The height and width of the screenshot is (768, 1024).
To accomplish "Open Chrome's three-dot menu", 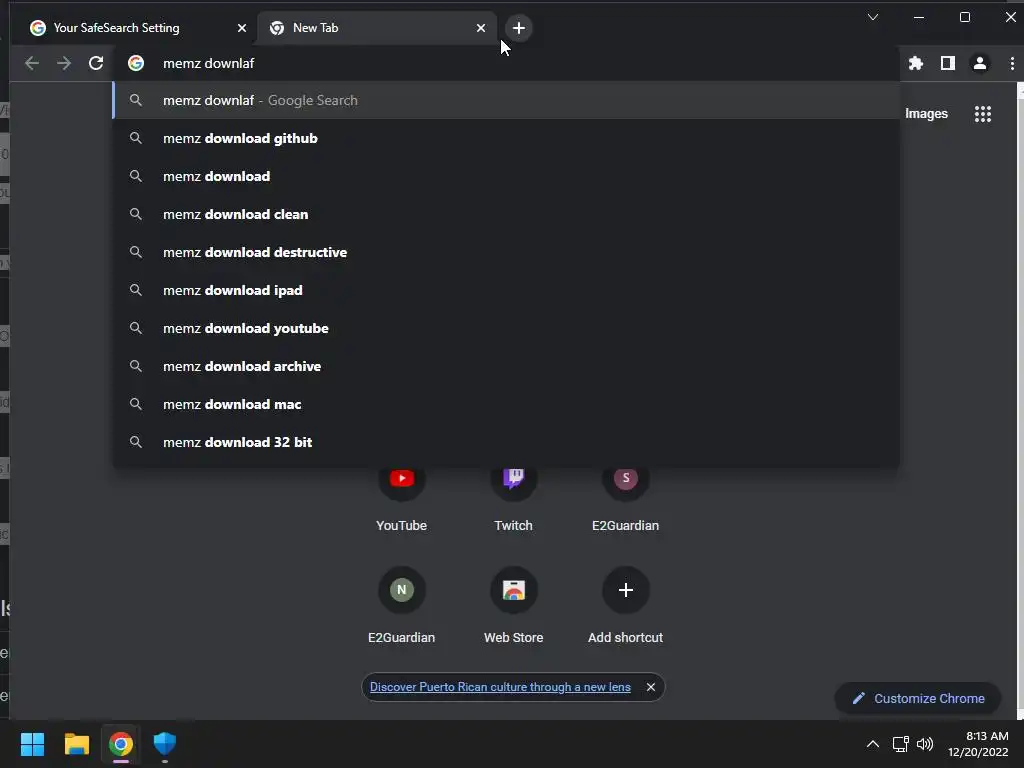I will coord(1012,63).
